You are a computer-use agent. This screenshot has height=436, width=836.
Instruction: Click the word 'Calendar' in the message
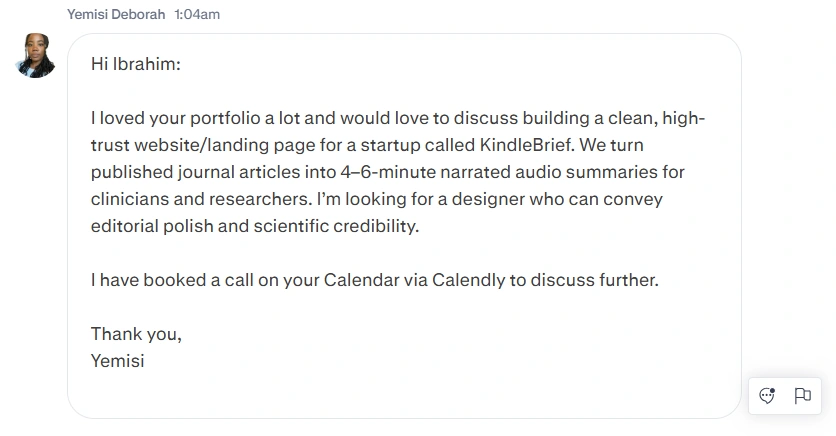(x=362, y=280)
